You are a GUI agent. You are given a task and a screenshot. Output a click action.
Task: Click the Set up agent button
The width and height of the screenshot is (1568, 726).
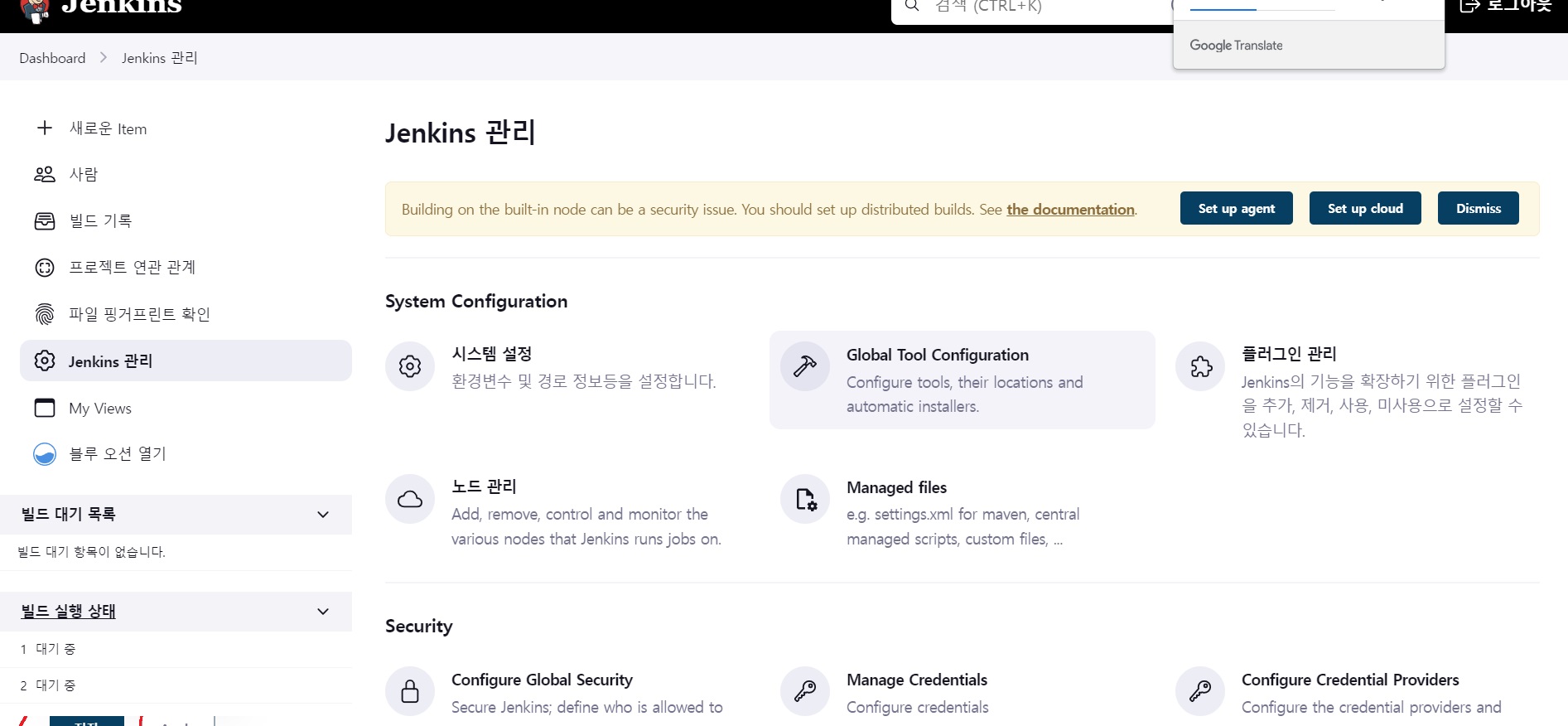(1237, 208)
